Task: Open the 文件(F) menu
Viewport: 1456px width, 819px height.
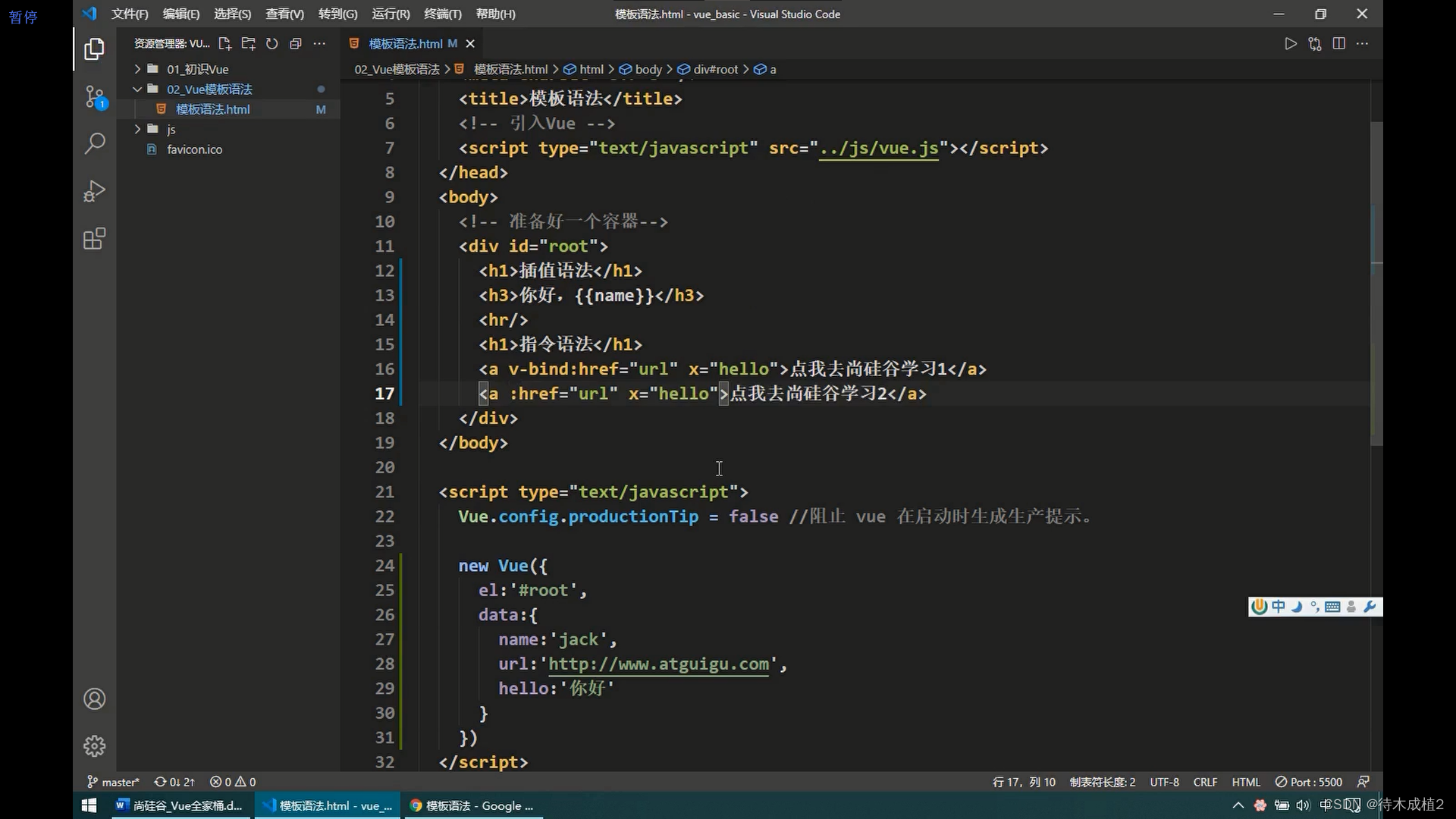Action: coord(130,14)
